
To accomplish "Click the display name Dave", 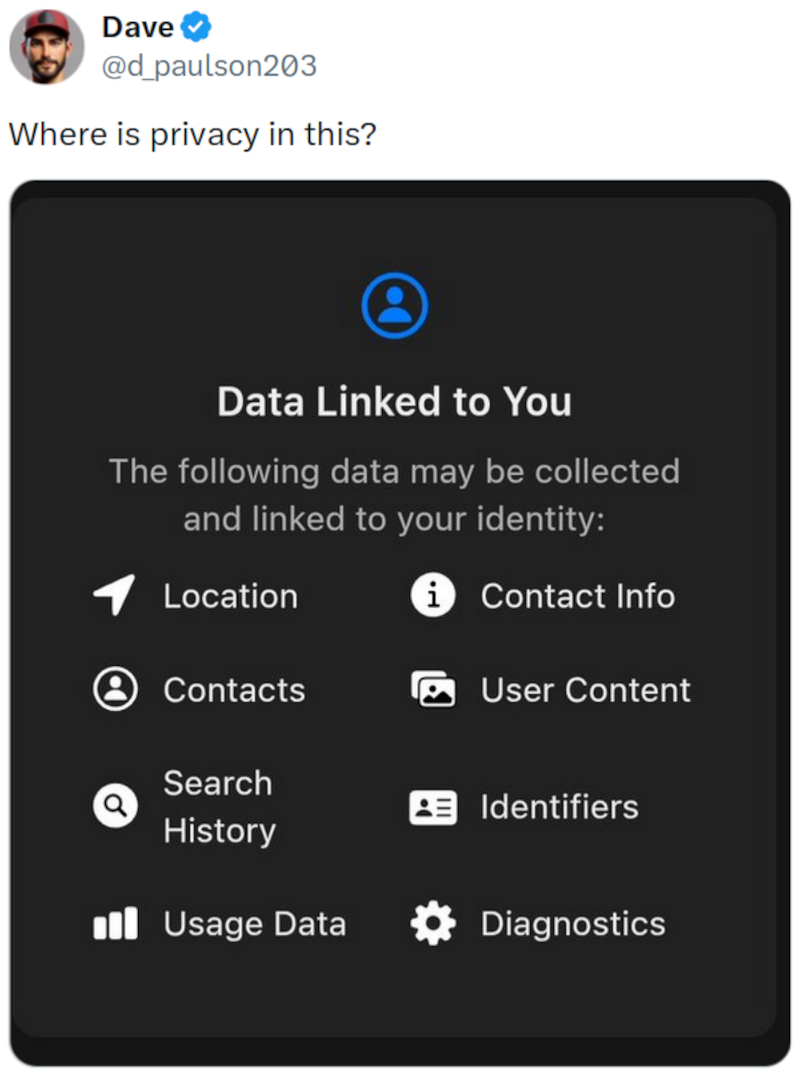I will tap(138, 27).
